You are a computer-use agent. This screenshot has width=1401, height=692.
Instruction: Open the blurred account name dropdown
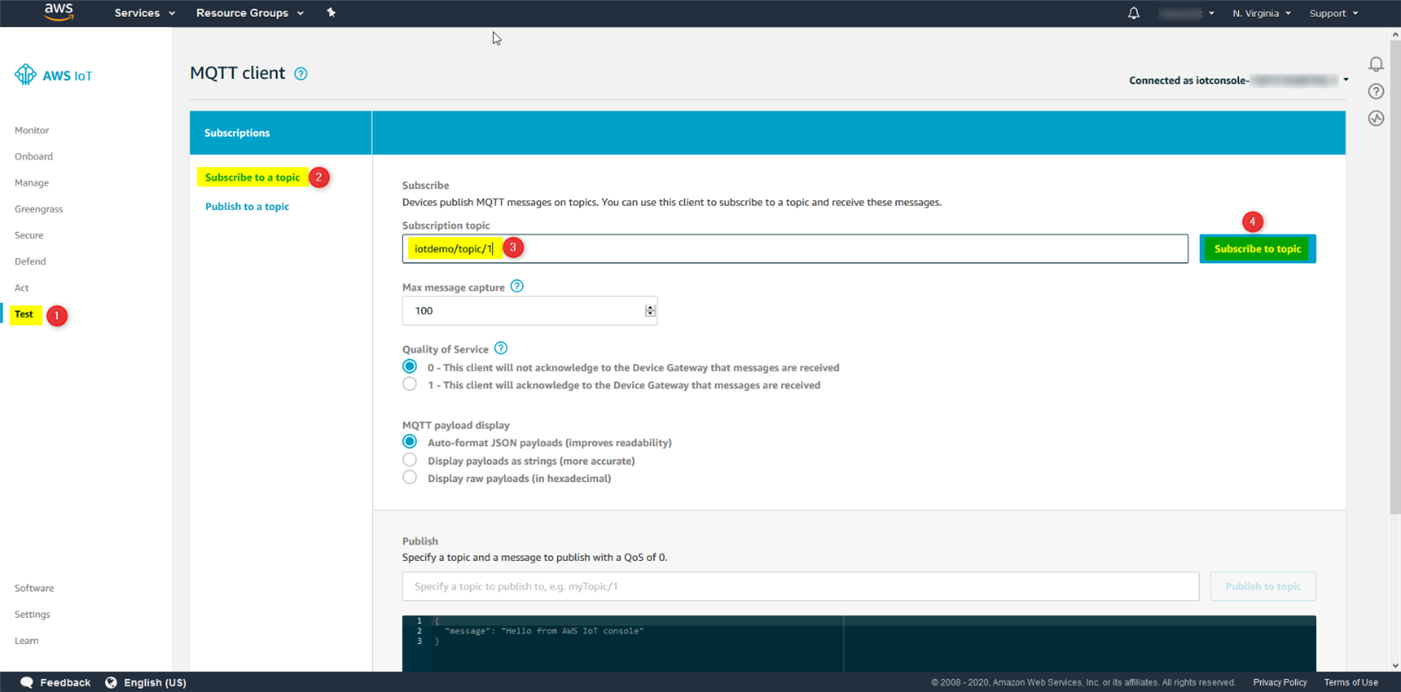pyautogui.click(x=1186, y=13)
